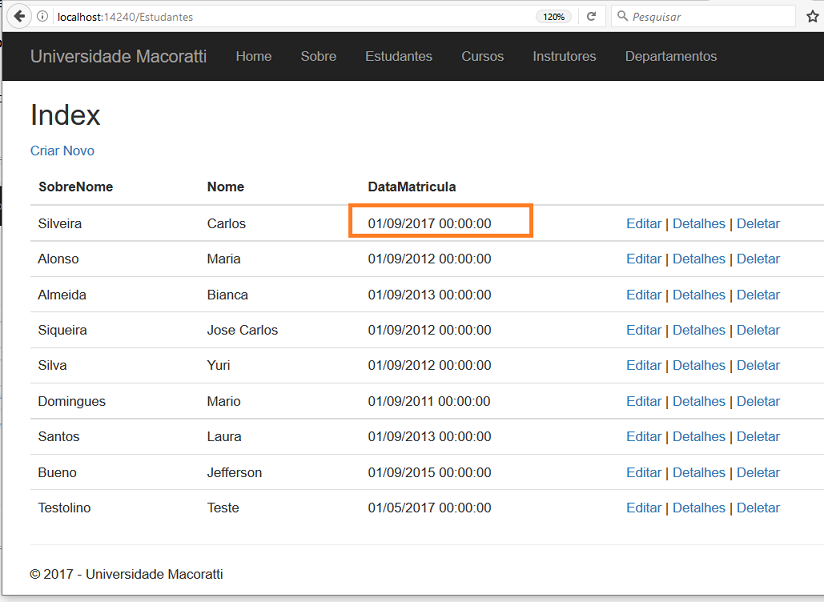Delete the Siqueira record

click(x=758, y=330)
